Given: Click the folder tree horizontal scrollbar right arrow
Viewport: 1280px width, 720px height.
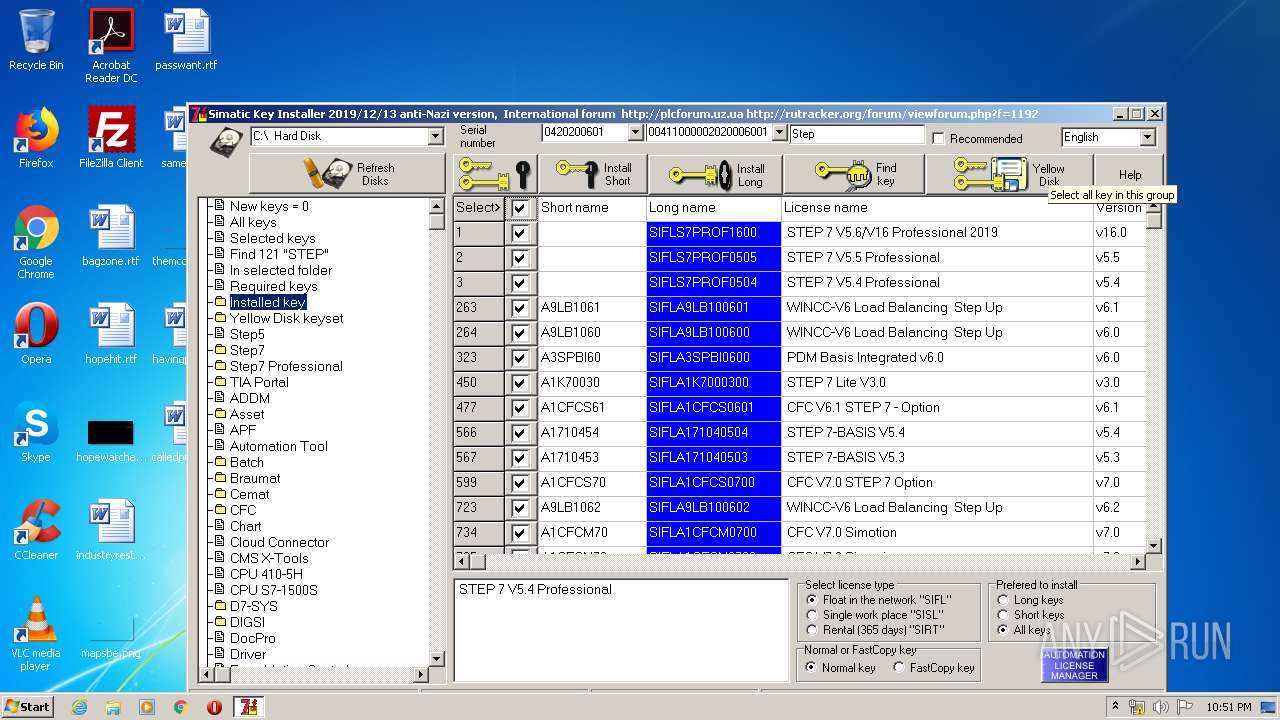Looking at the screenshot, I should (x=421, y=675).
